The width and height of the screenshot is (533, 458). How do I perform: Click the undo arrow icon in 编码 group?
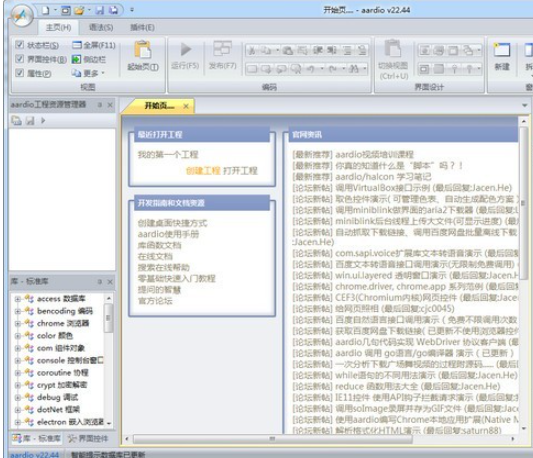310,69
